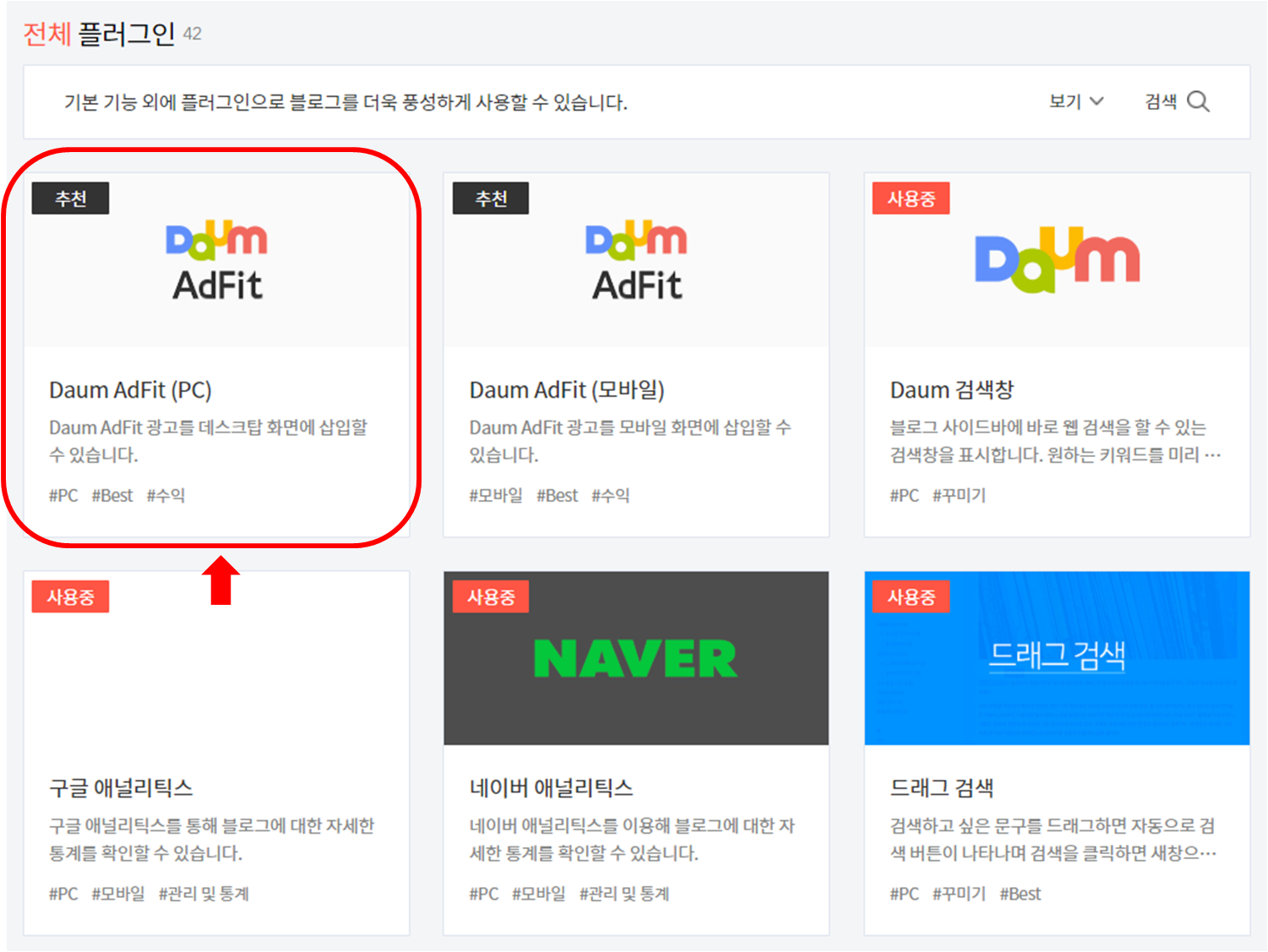Select #꾸미기 tag under 드래그 검색

tap(959, 894)
